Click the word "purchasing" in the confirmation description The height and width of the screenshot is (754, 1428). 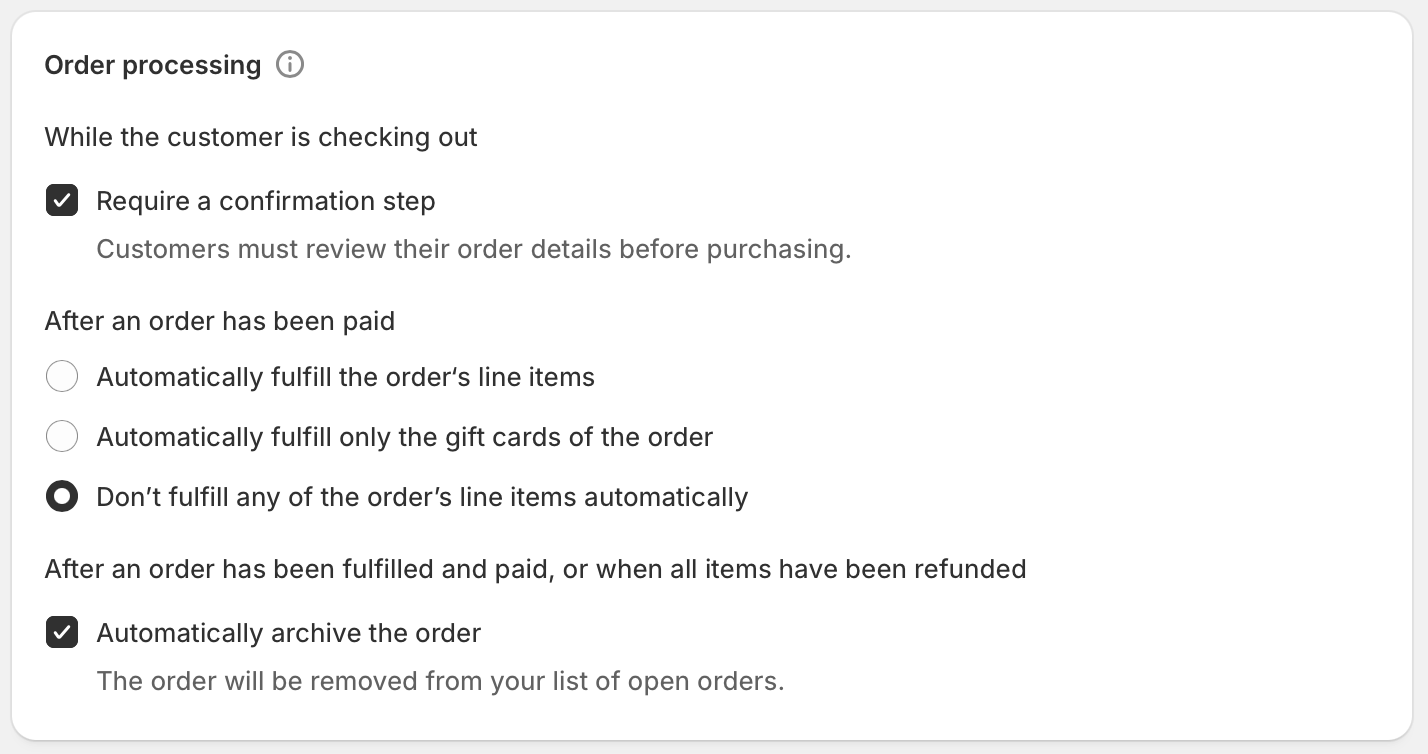[776, 249]
